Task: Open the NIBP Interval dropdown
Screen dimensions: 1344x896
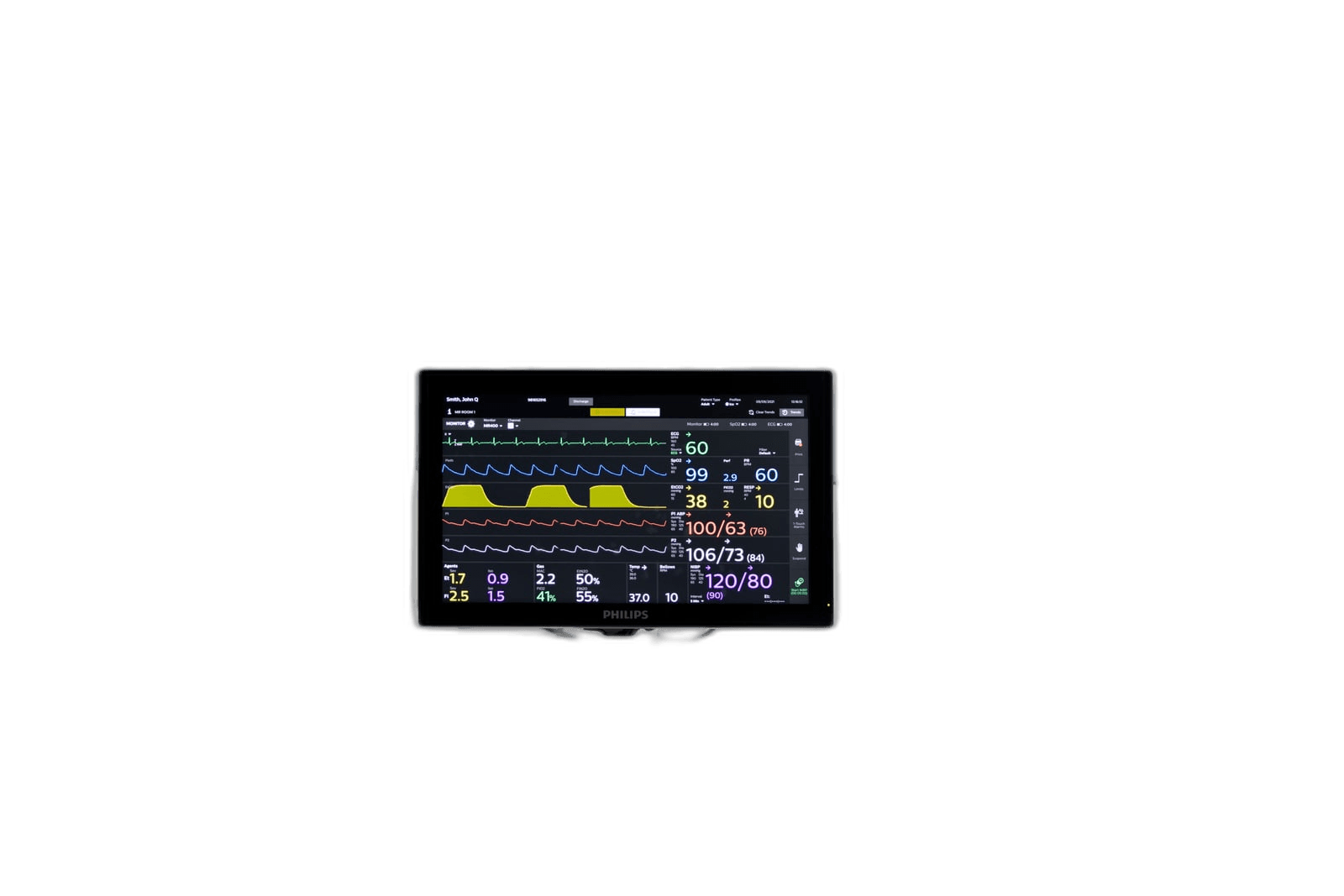Action: [x=696, y=601]
